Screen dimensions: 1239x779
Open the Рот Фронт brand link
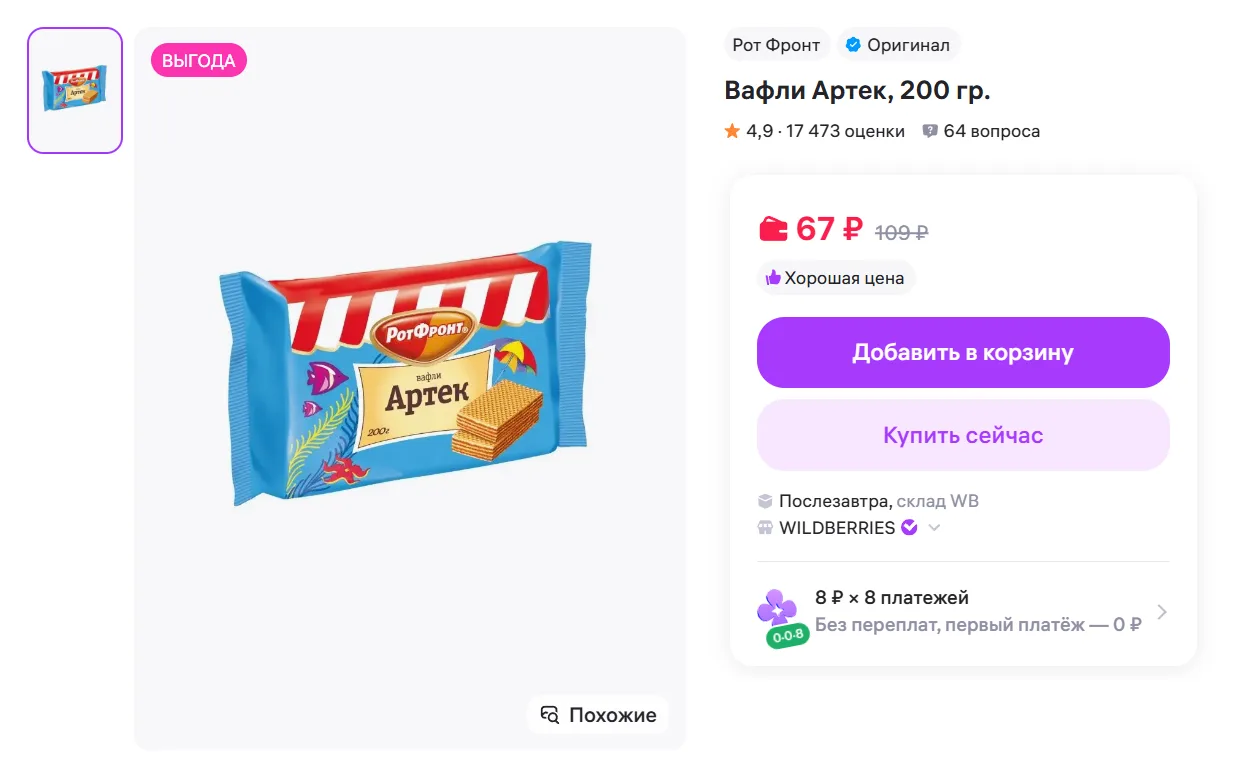tap(776, 45)
